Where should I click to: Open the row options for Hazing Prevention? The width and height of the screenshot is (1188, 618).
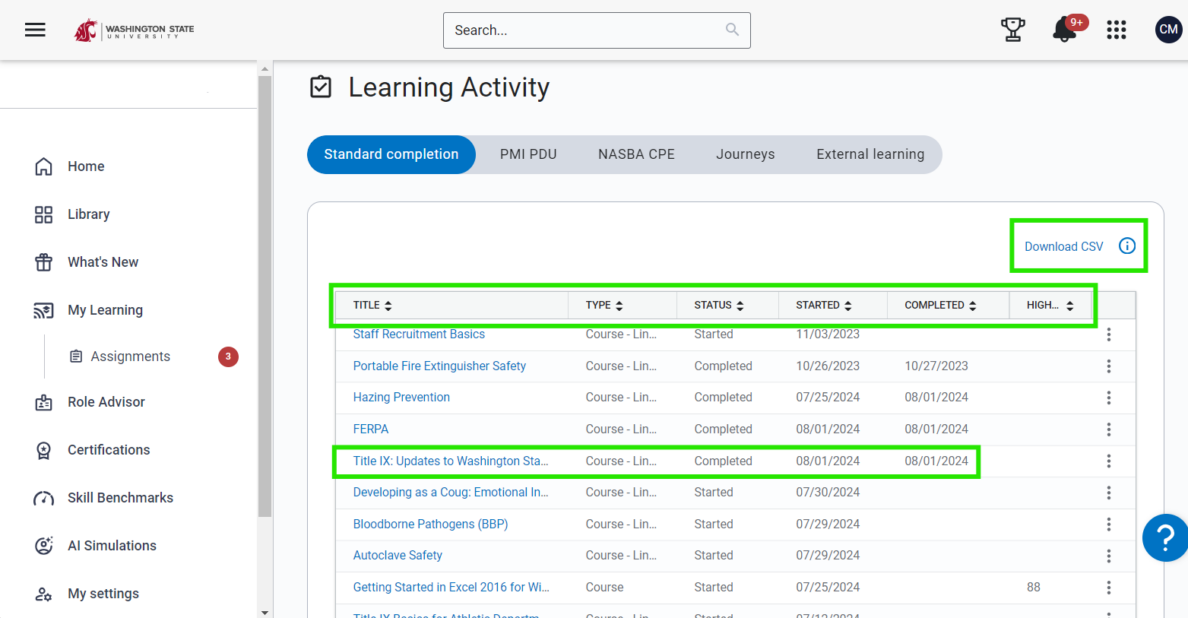coord(1109,398)
